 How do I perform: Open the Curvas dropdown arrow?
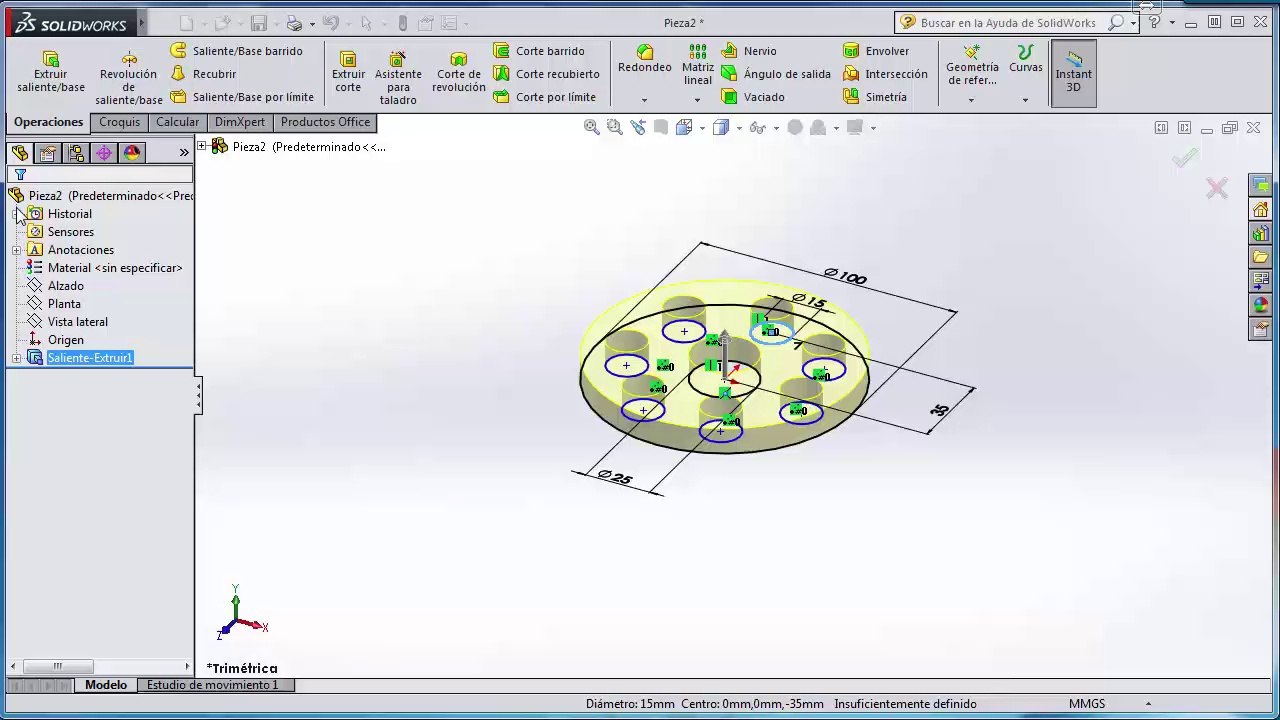[1025, 100]
